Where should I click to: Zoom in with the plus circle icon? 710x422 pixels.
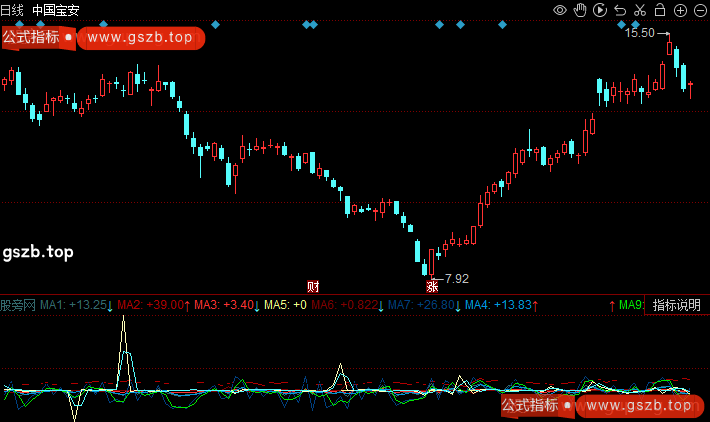679,10
